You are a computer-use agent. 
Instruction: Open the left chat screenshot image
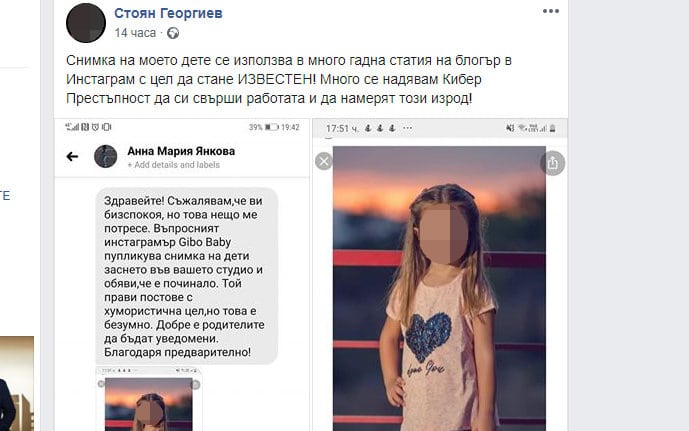point(182,275)
